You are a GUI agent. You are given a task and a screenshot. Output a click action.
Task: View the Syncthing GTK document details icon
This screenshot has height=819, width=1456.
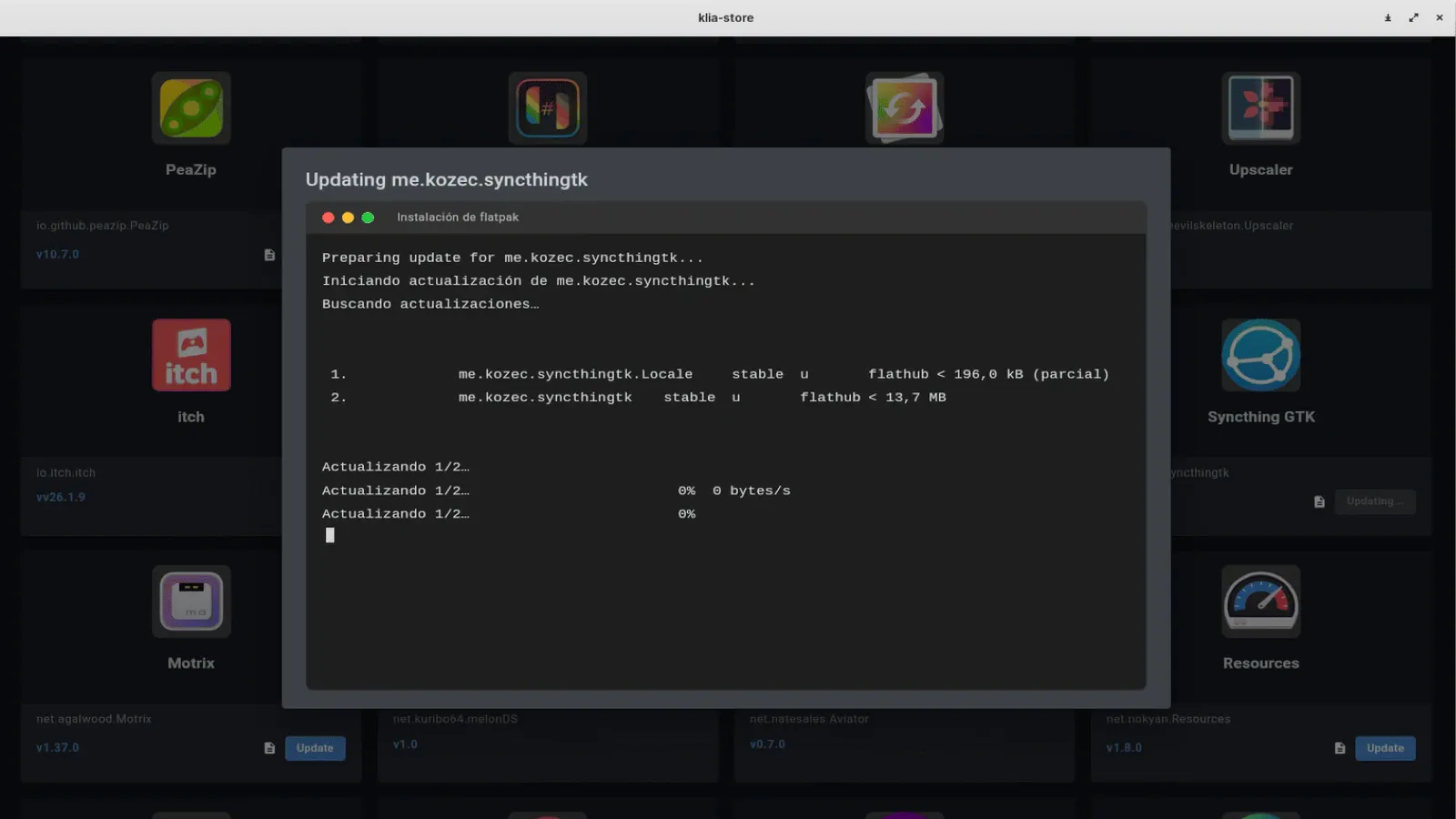coord(1319,501)
